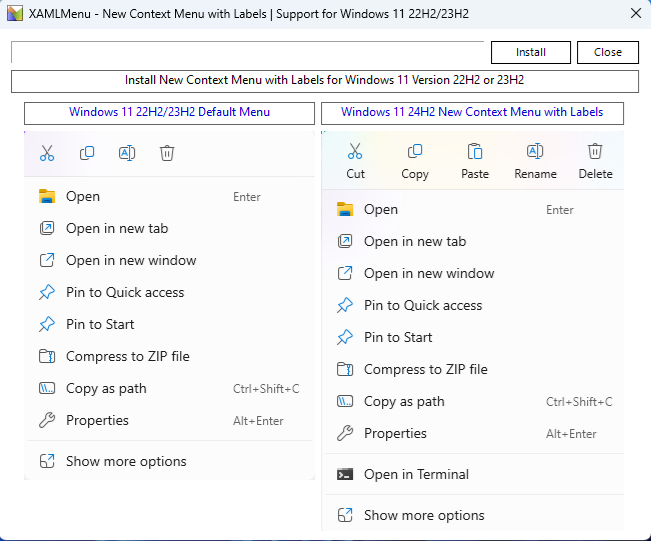Screen dimensions: 651x541
Task: Click the Install button
Action: 531,52
